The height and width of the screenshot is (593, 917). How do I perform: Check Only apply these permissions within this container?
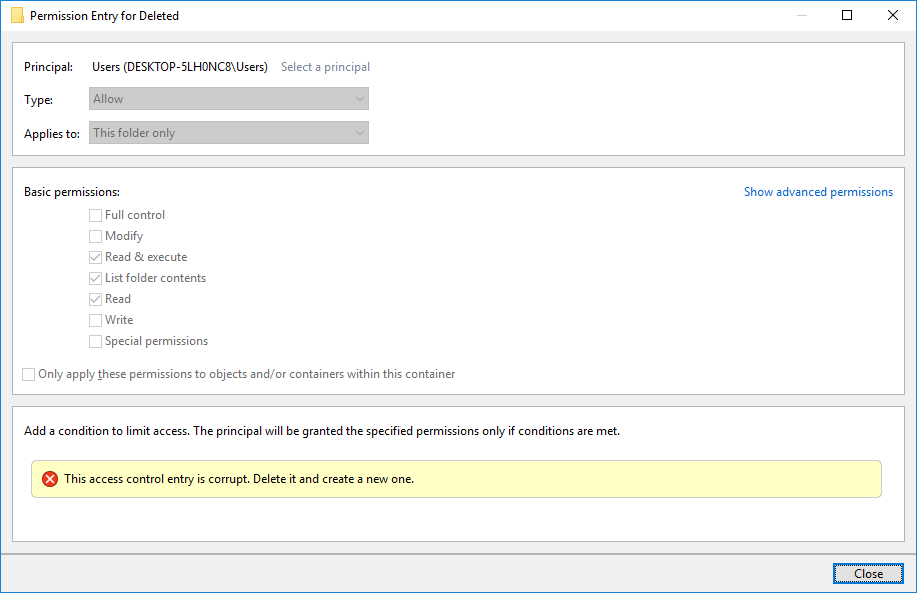click(x=29, y=374)
